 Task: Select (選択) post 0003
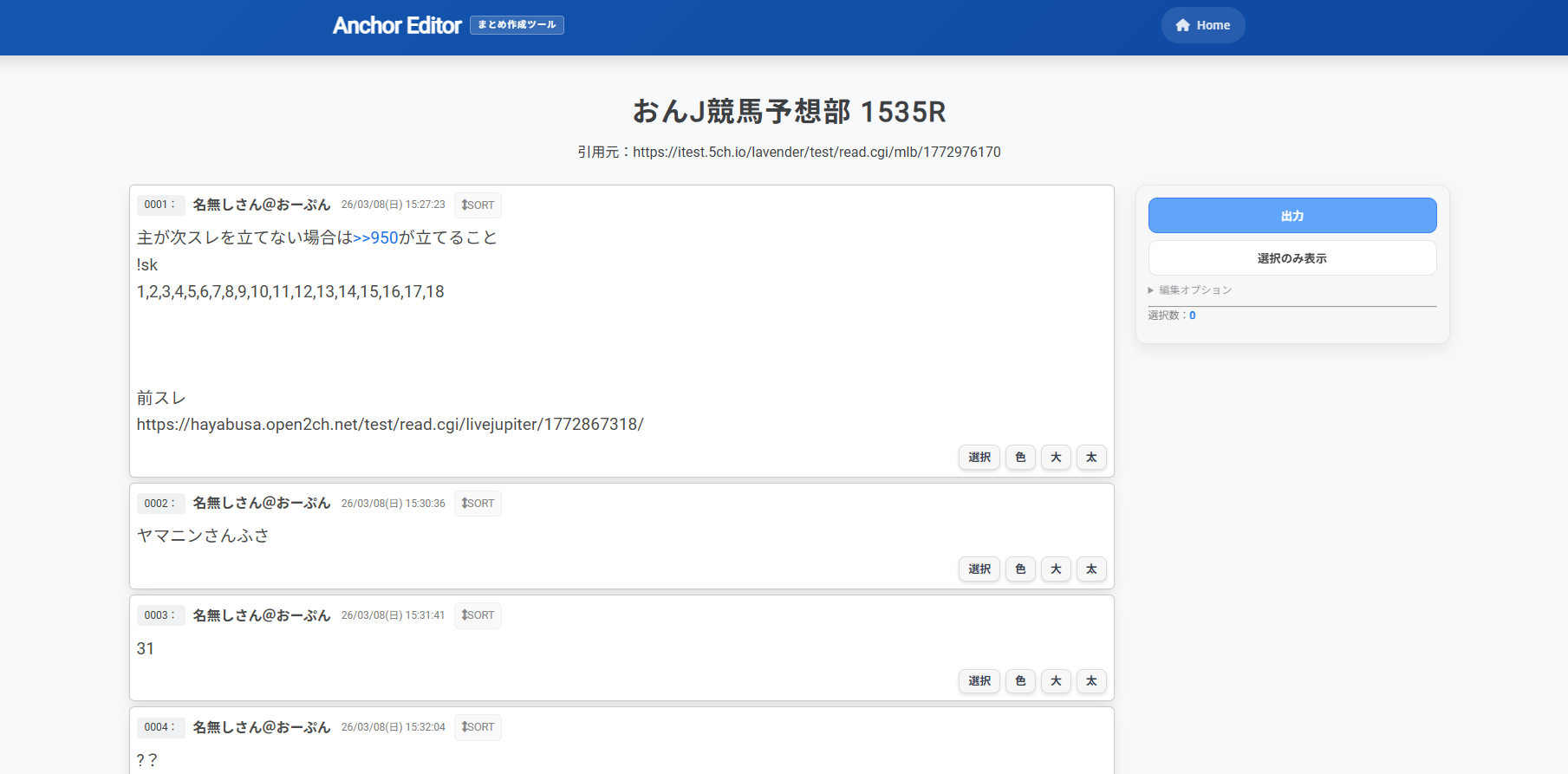979,681
